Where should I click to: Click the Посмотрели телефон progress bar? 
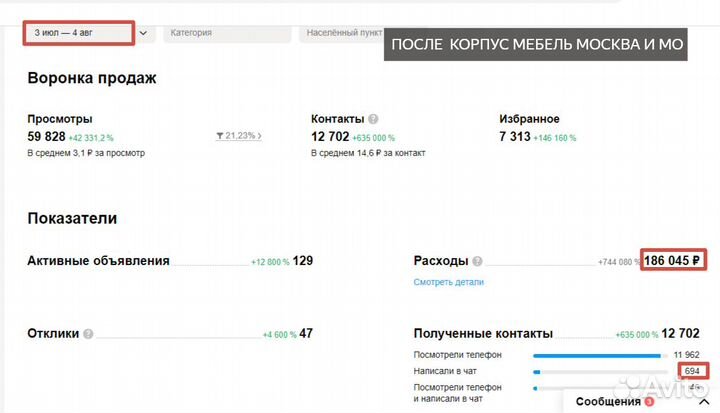coord(600,356)
